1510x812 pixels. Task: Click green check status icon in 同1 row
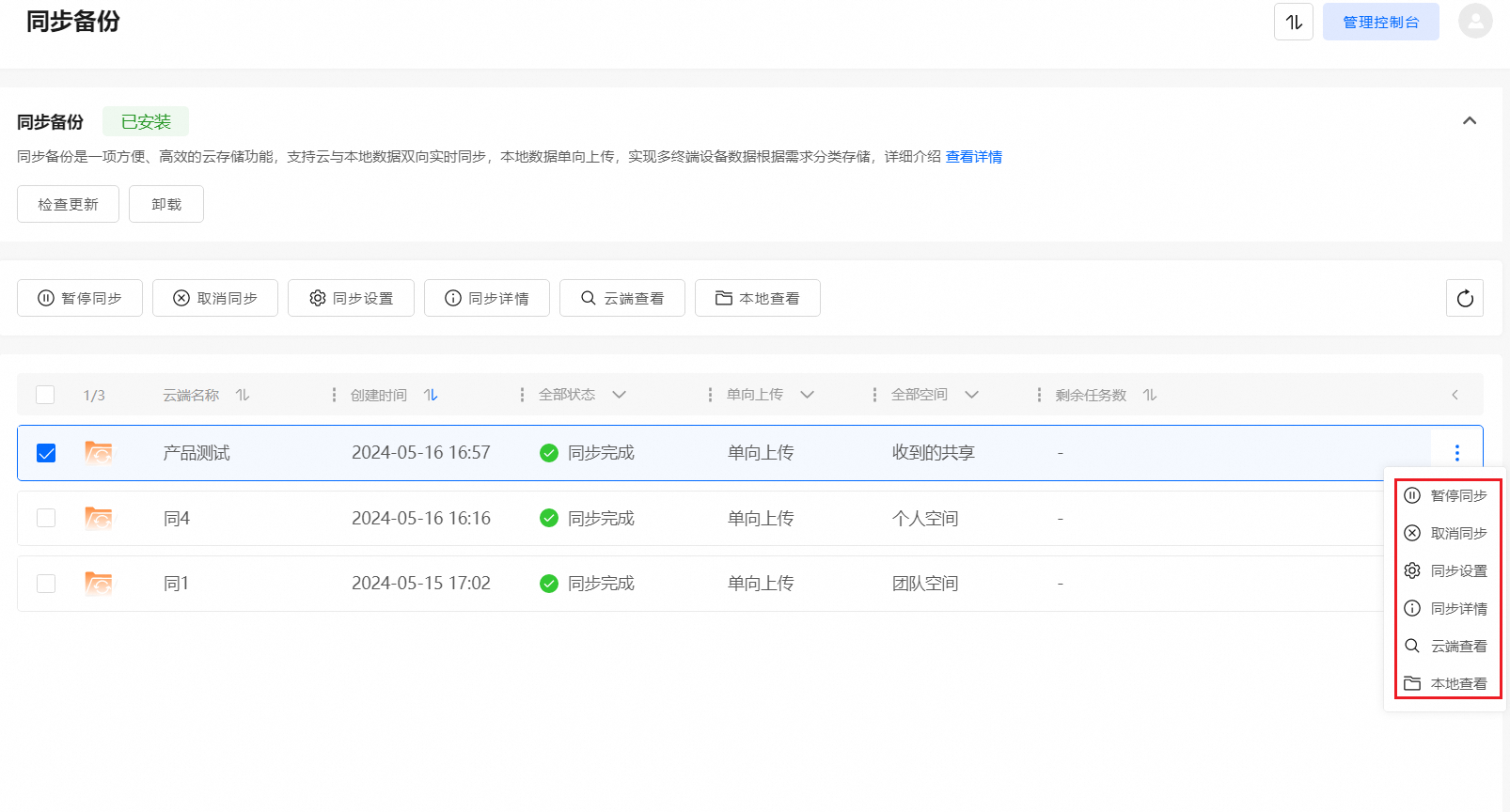(x=549, y=584)
